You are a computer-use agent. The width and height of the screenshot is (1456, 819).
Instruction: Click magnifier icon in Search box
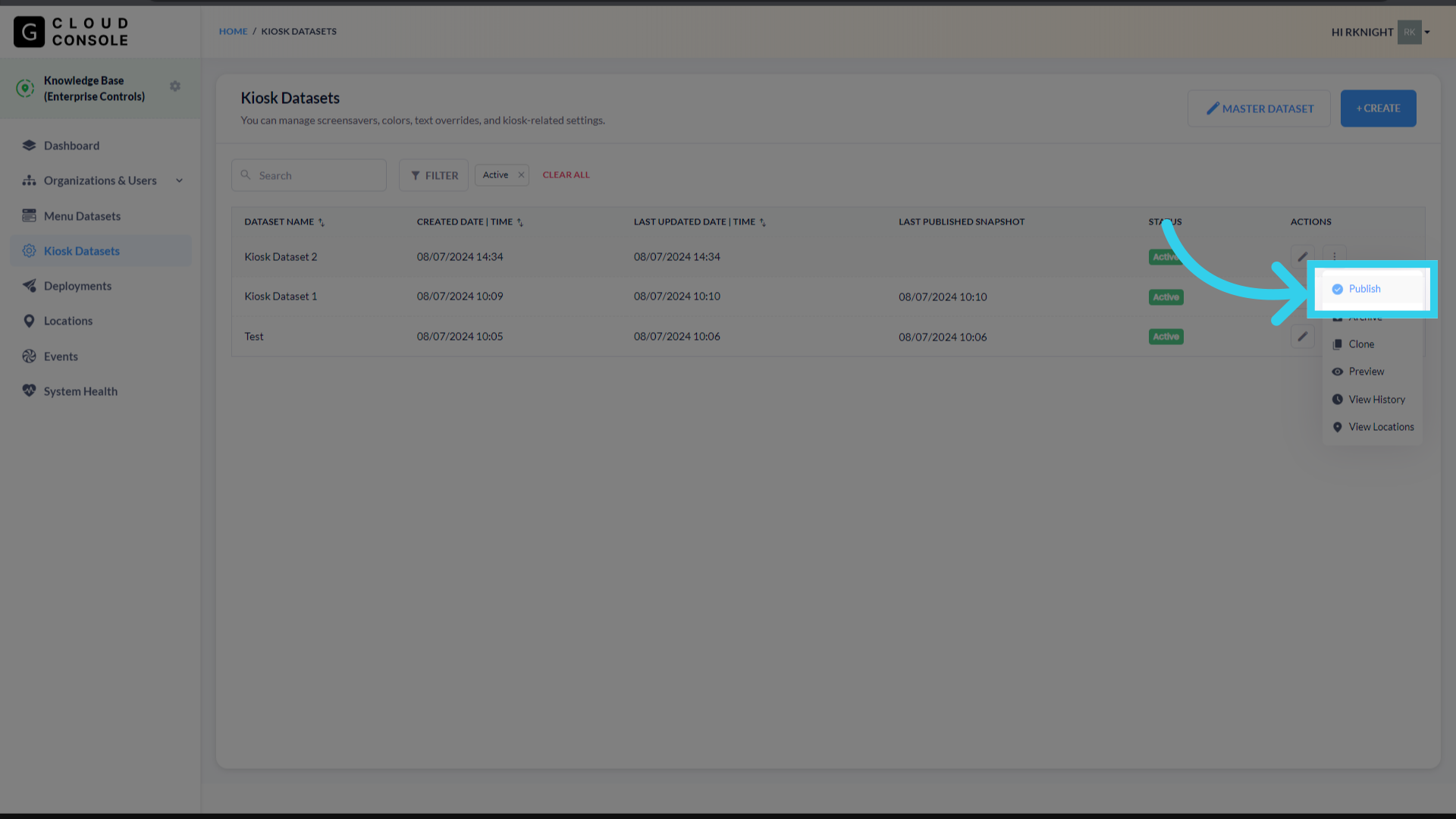(x=246, y=175)
